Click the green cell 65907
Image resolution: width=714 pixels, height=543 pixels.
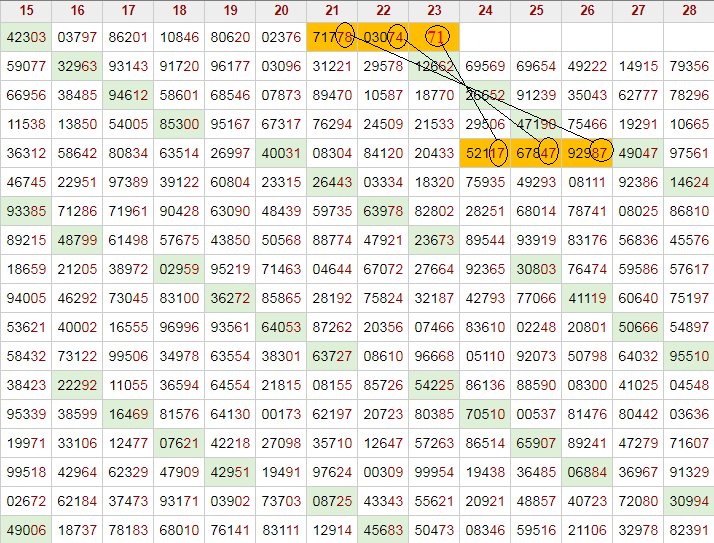(536, 443)
